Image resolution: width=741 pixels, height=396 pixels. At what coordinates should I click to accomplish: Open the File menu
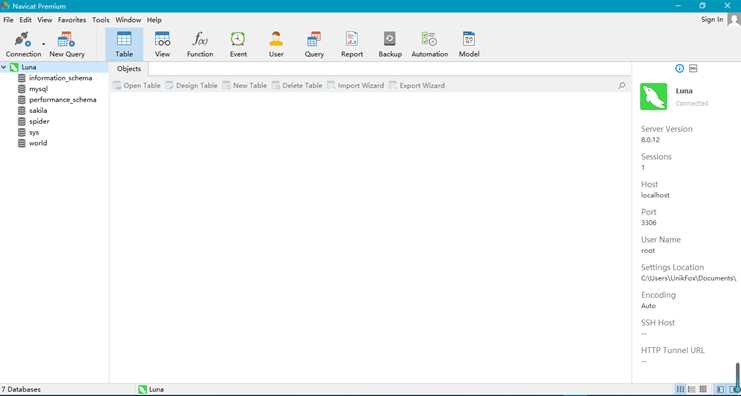coord(9,20)
